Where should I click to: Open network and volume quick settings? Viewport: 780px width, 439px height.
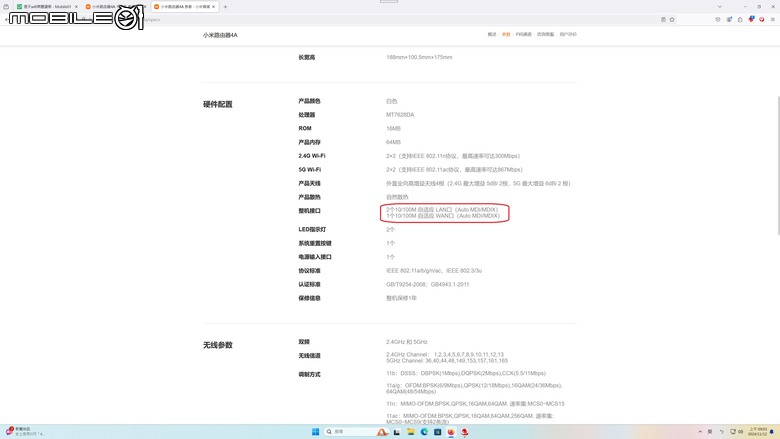[x=736, y=432]
